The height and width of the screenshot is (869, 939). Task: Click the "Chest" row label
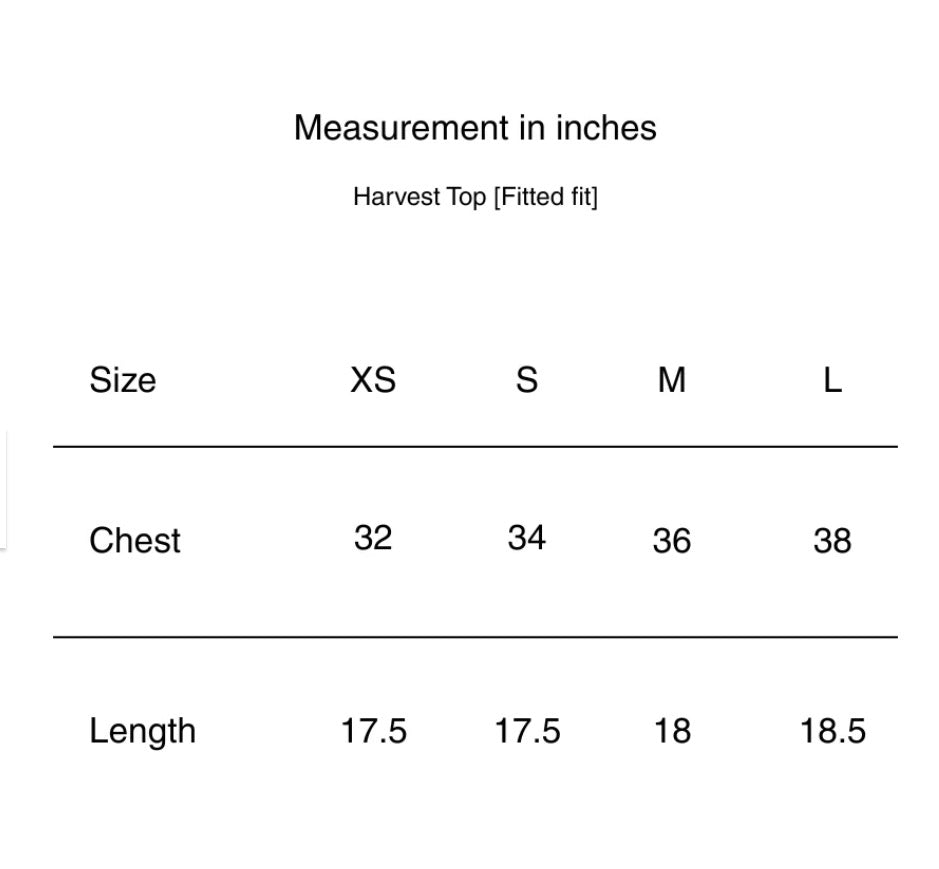click(x=135, y=540)
